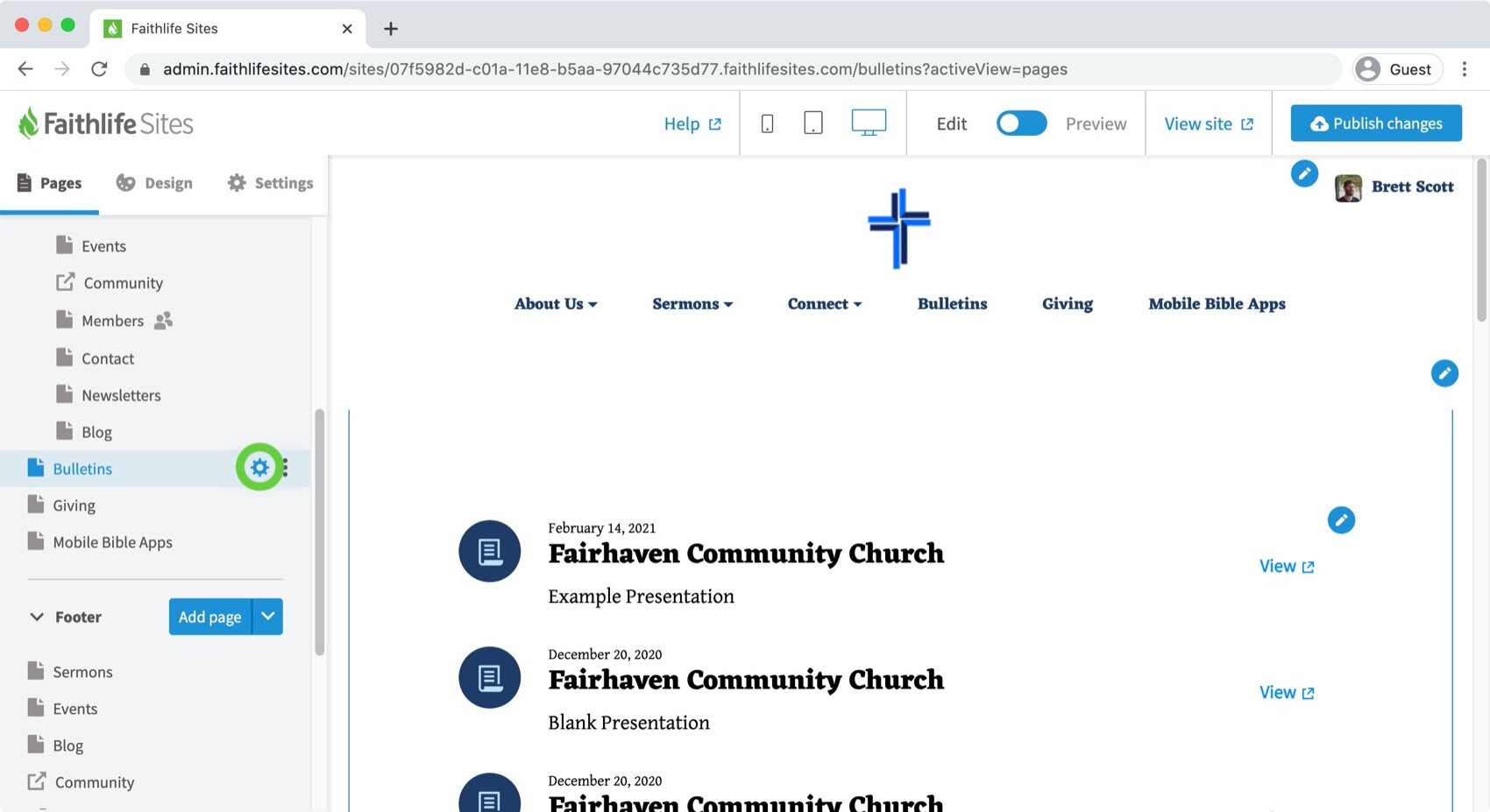This screenshot has width=1490, height=812.
Task: Open the View site link
Action: click(1209, 124)
